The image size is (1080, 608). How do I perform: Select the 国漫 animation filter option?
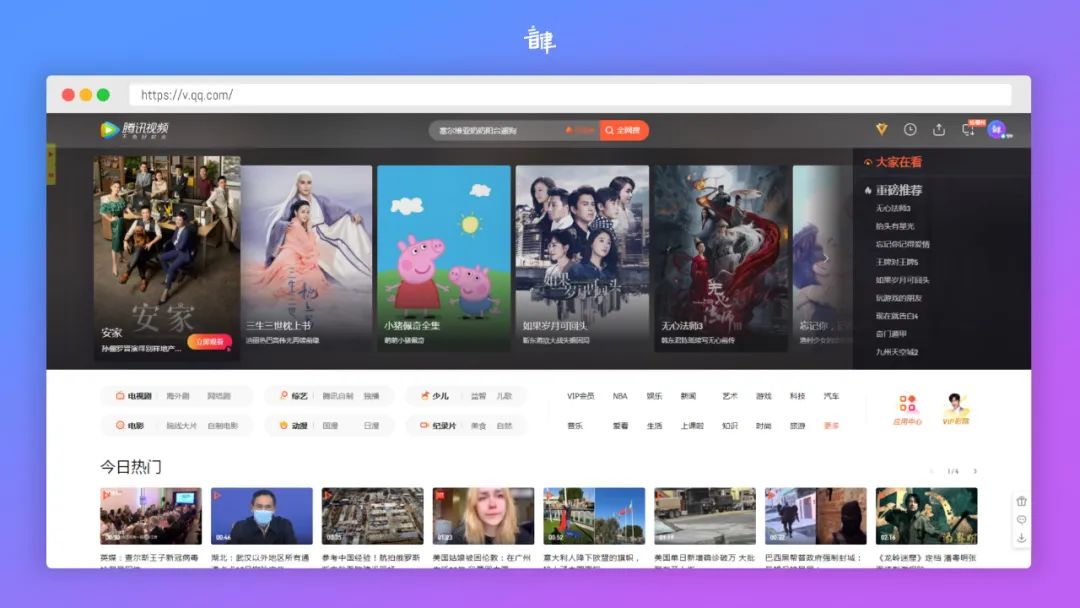tap(330, 425)
